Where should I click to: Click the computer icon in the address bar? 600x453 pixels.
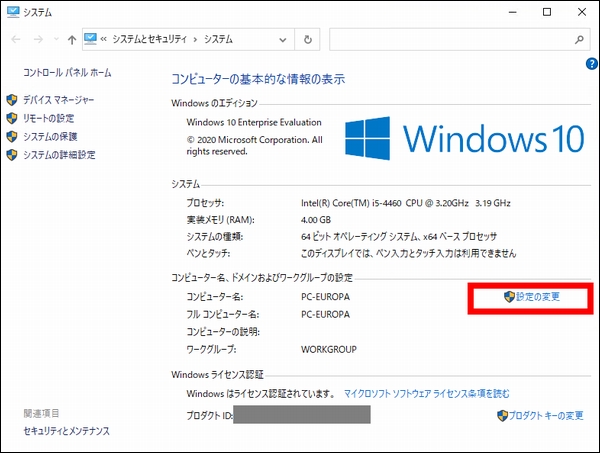point(90,39)
